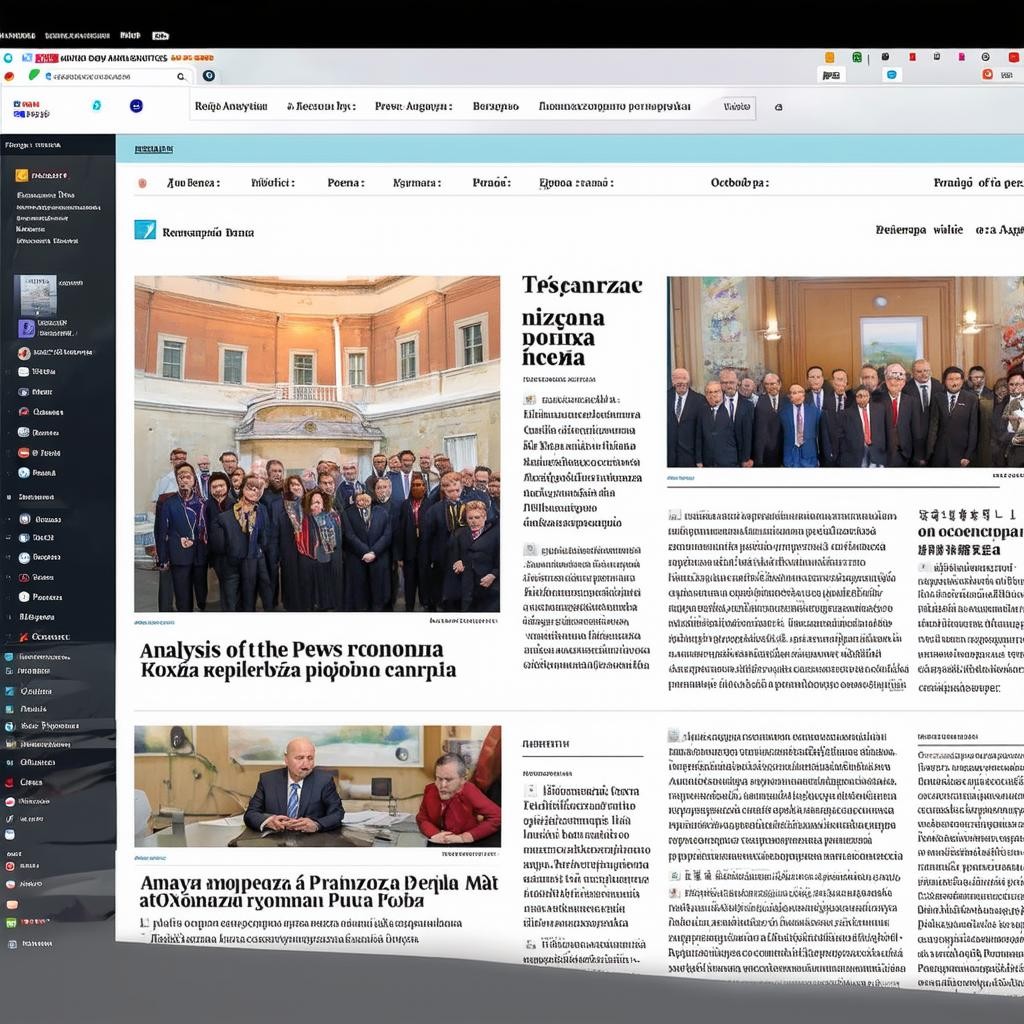Open the group photo outside the orange building

[317, 443]
